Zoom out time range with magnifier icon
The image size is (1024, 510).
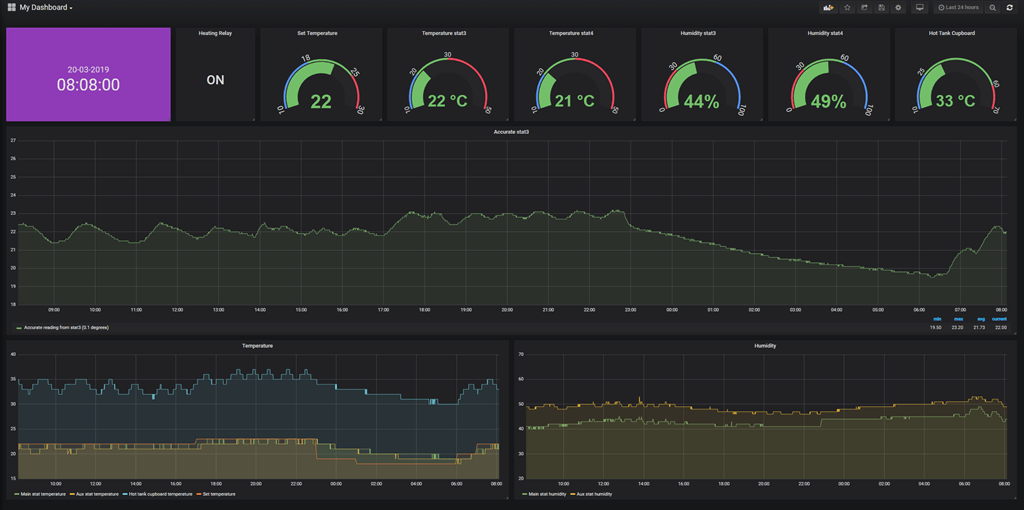(993, 8)
